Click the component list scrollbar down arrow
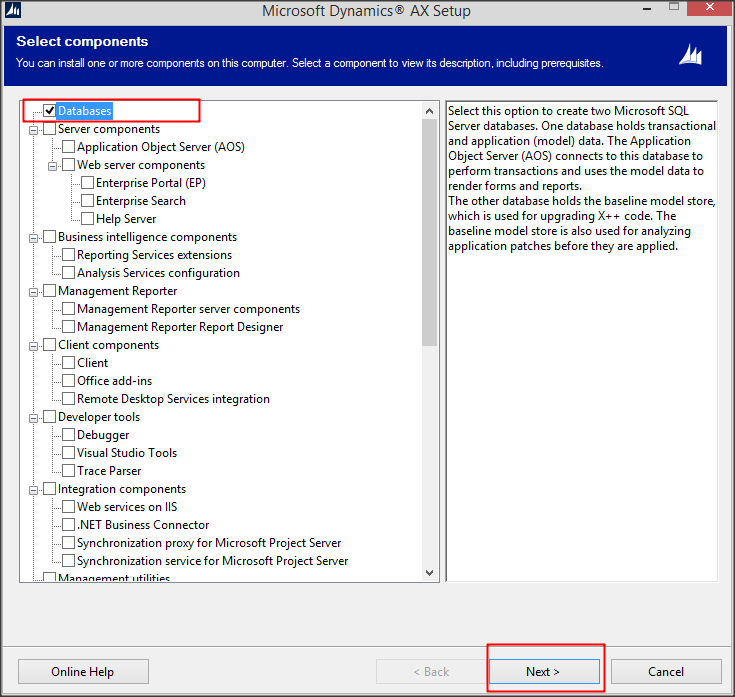 tap(429, 572)
